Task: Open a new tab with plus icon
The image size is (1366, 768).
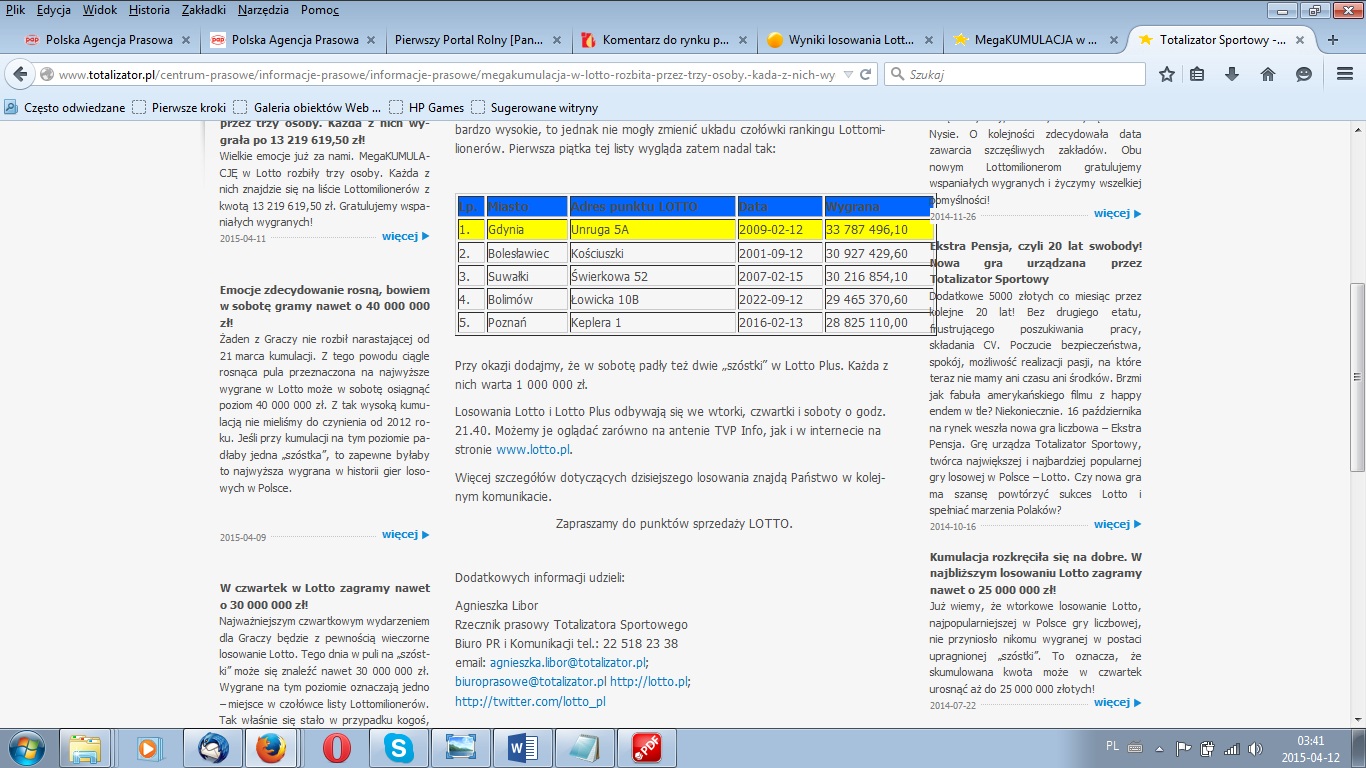Action: pos(1332,40)
